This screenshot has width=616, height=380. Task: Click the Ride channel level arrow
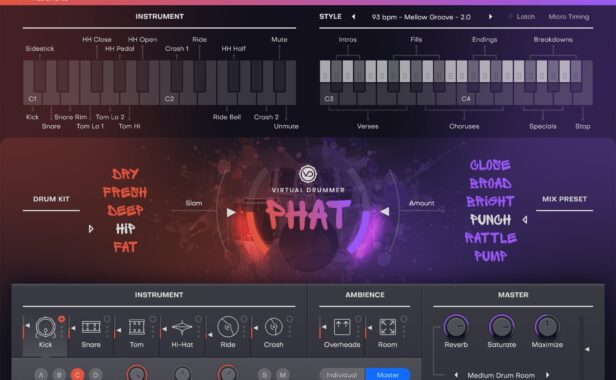point(210,334)
